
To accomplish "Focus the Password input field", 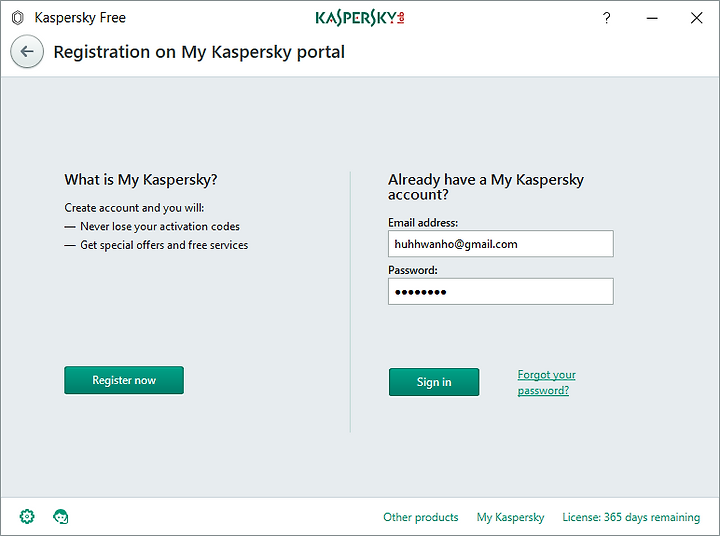I will point(501,291).
